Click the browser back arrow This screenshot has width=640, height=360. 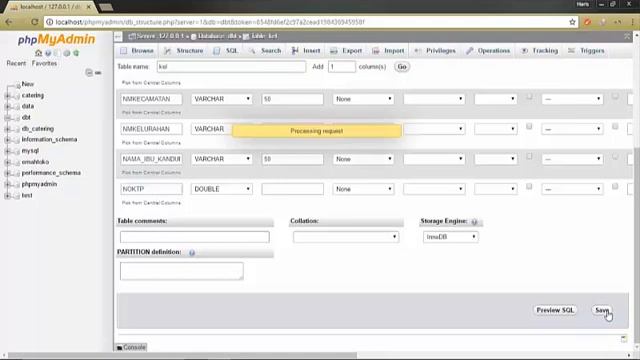[9, 22]
